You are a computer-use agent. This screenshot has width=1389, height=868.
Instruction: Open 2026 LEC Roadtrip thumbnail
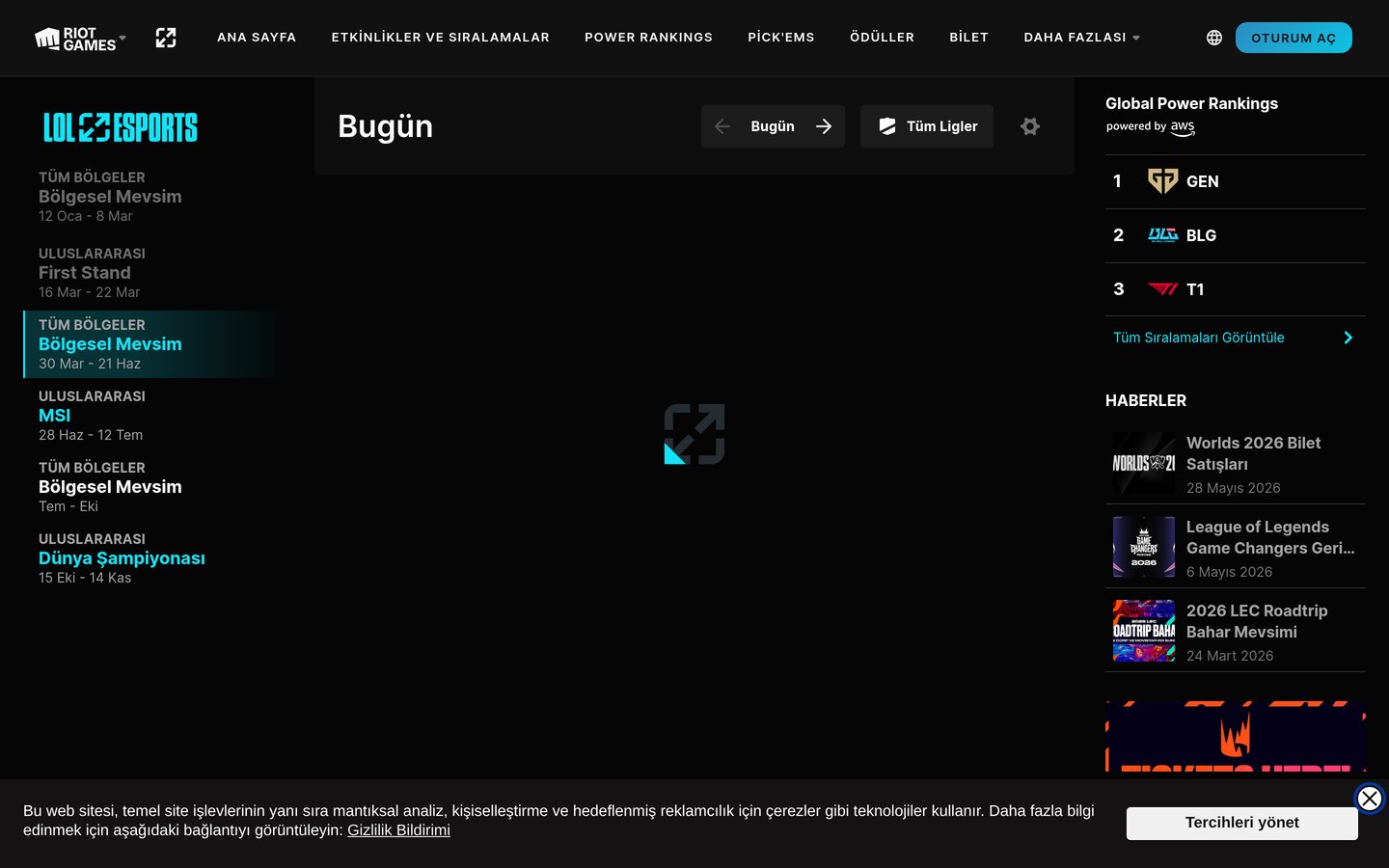[1144, 631]
